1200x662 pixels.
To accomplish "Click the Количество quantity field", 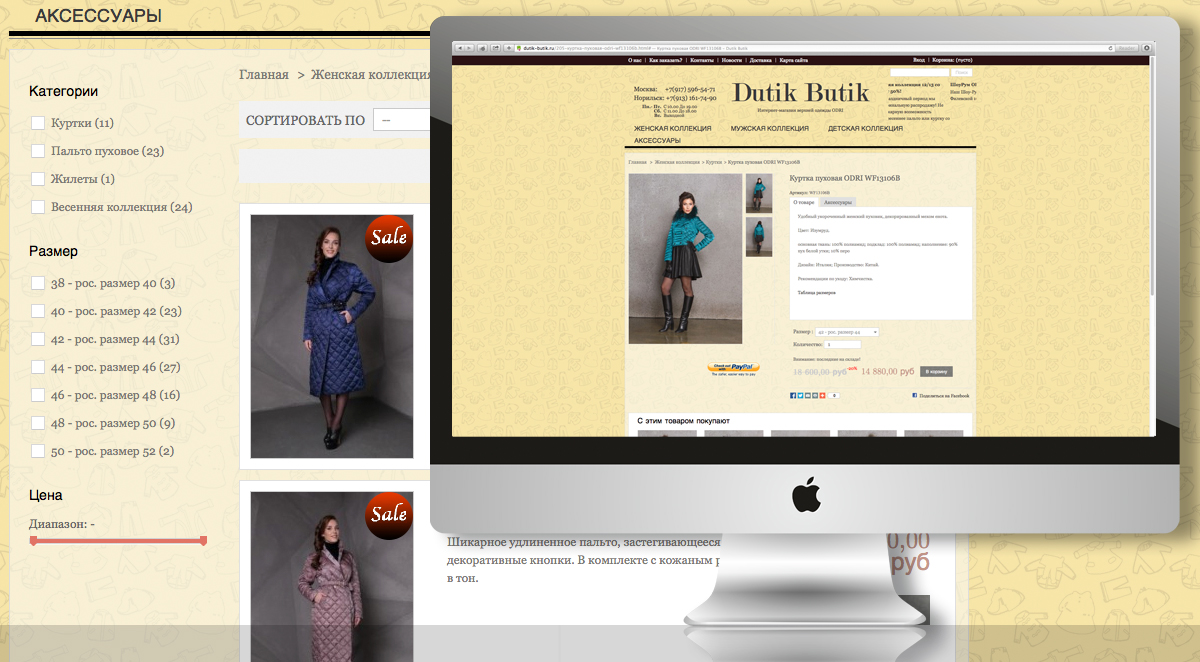I will pos(842,344).
